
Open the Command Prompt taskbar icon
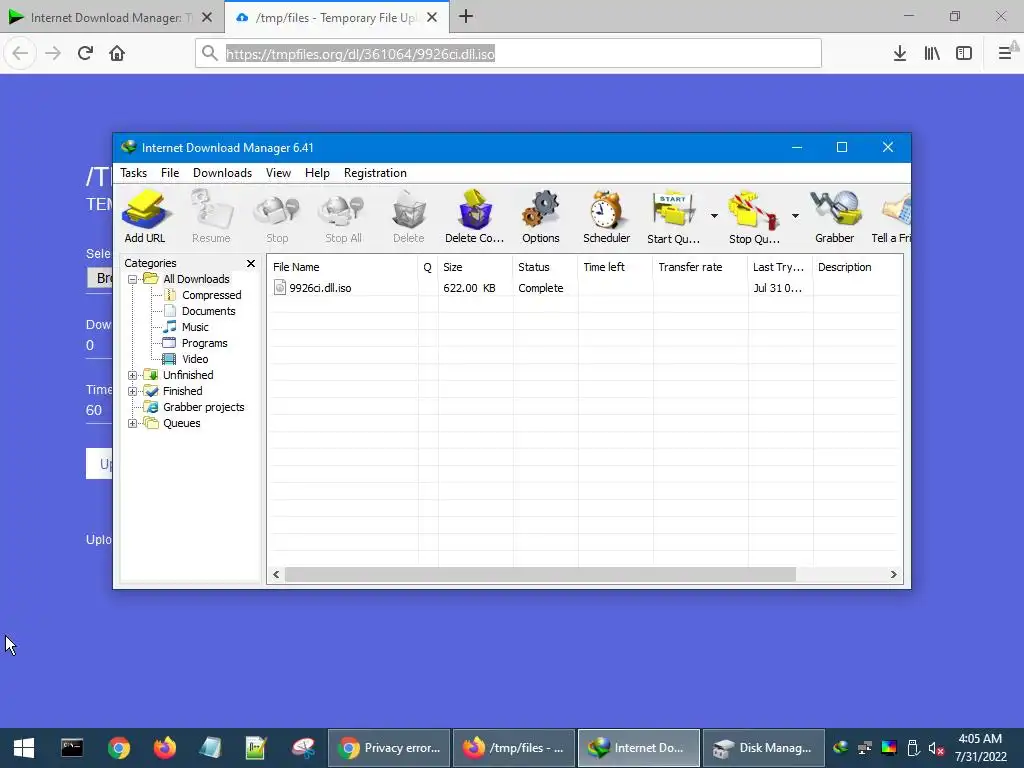pyautogui.click(x=72, y=748)
